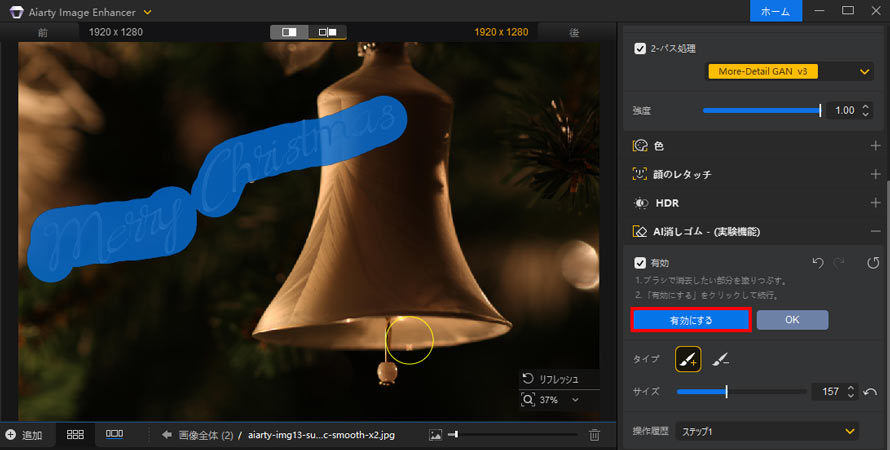The width and height of the screenshot is (890, 450).
Task: Click the thumbnail size image icon
Action: 435,435
